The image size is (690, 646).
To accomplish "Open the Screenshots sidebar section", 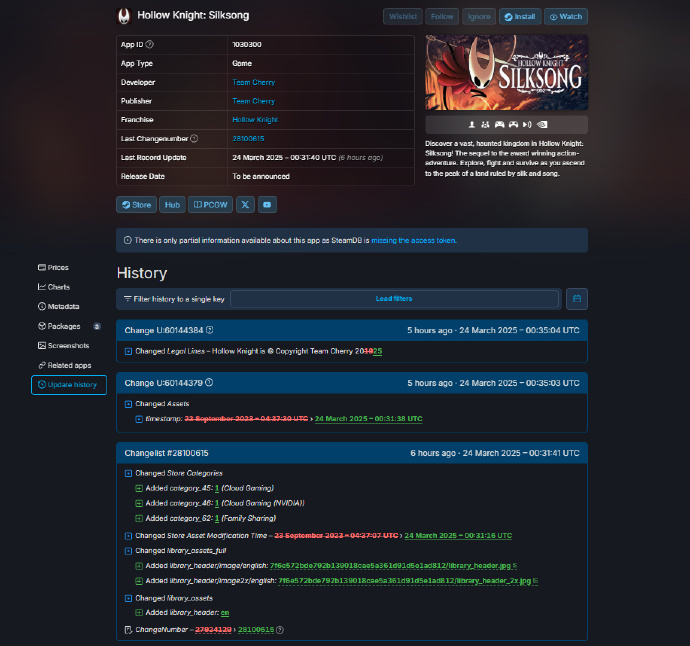I will pos(63,345).
